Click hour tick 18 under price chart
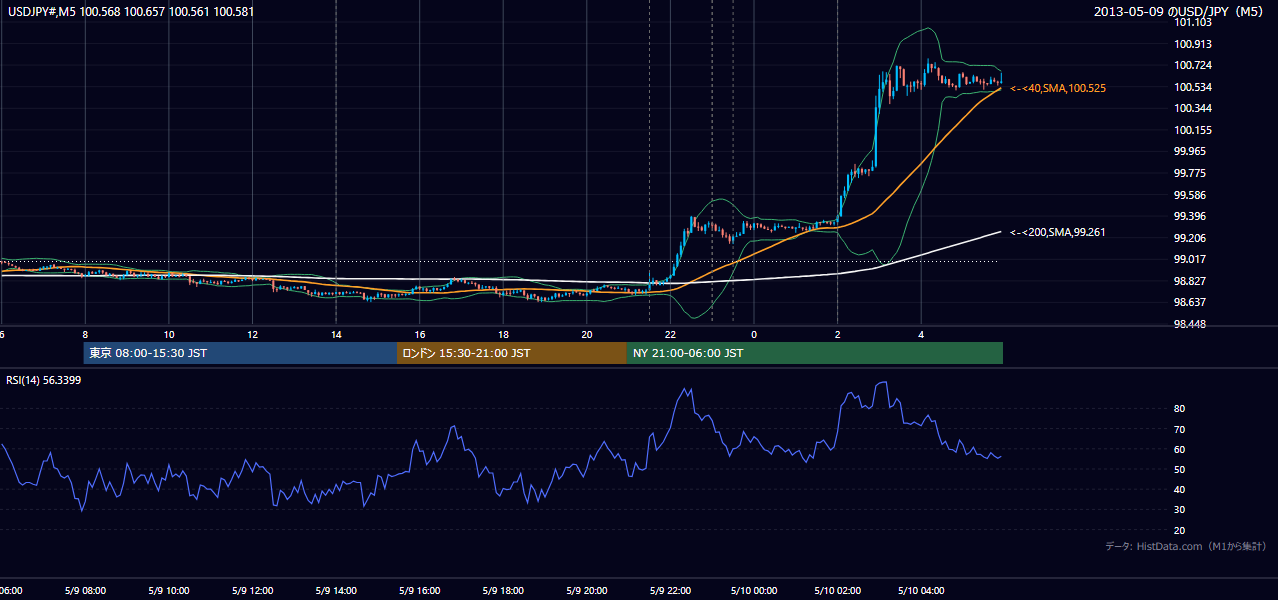 (x=503, y=334)
